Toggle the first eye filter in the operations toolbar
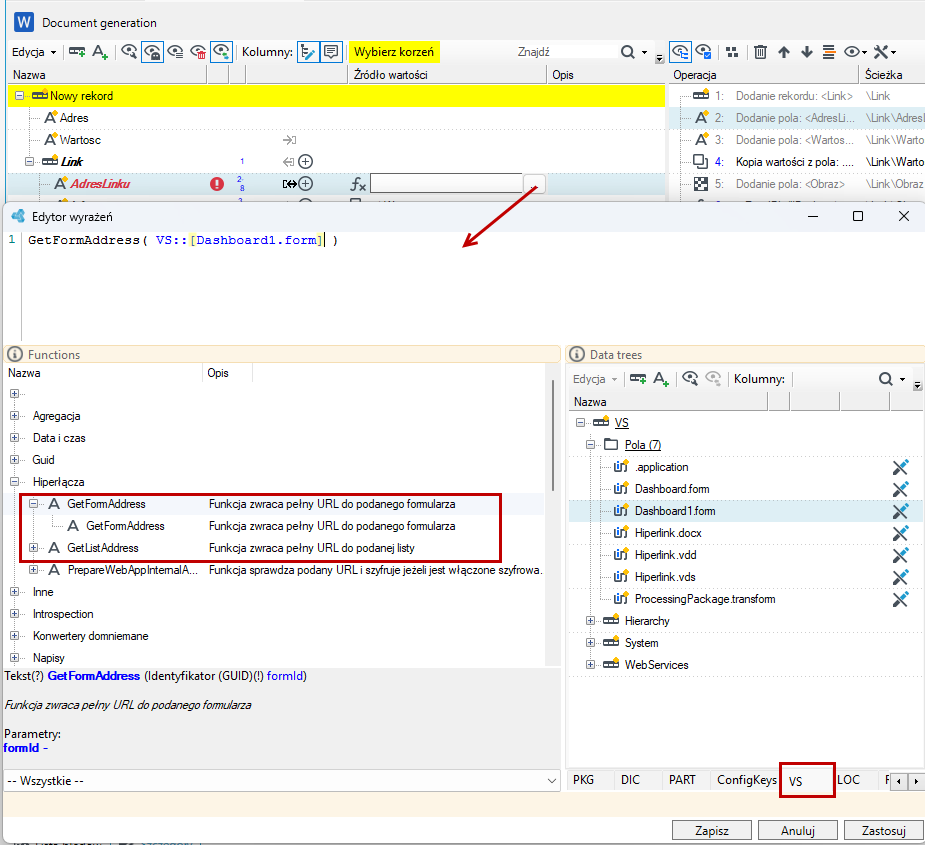Screen dimensions: 925x845 pos(680,52)
